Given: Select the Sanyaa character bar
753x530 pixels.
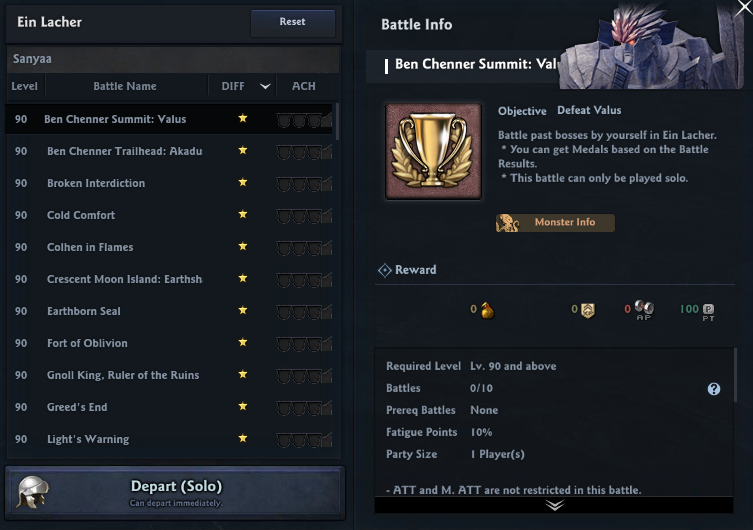Looking at the screenshot, I should [173, 60].
